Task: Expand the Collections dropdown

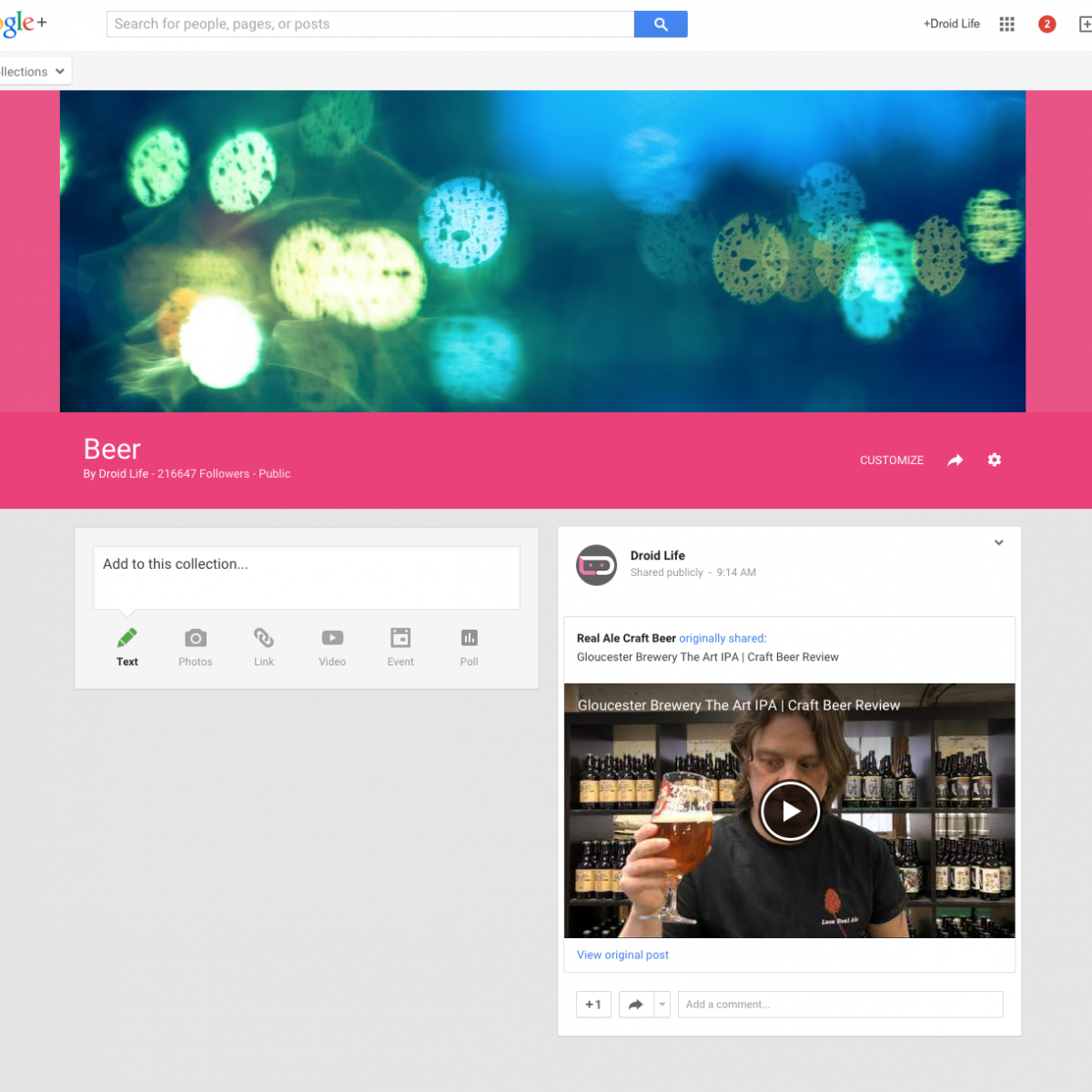Action: (34, 71)
